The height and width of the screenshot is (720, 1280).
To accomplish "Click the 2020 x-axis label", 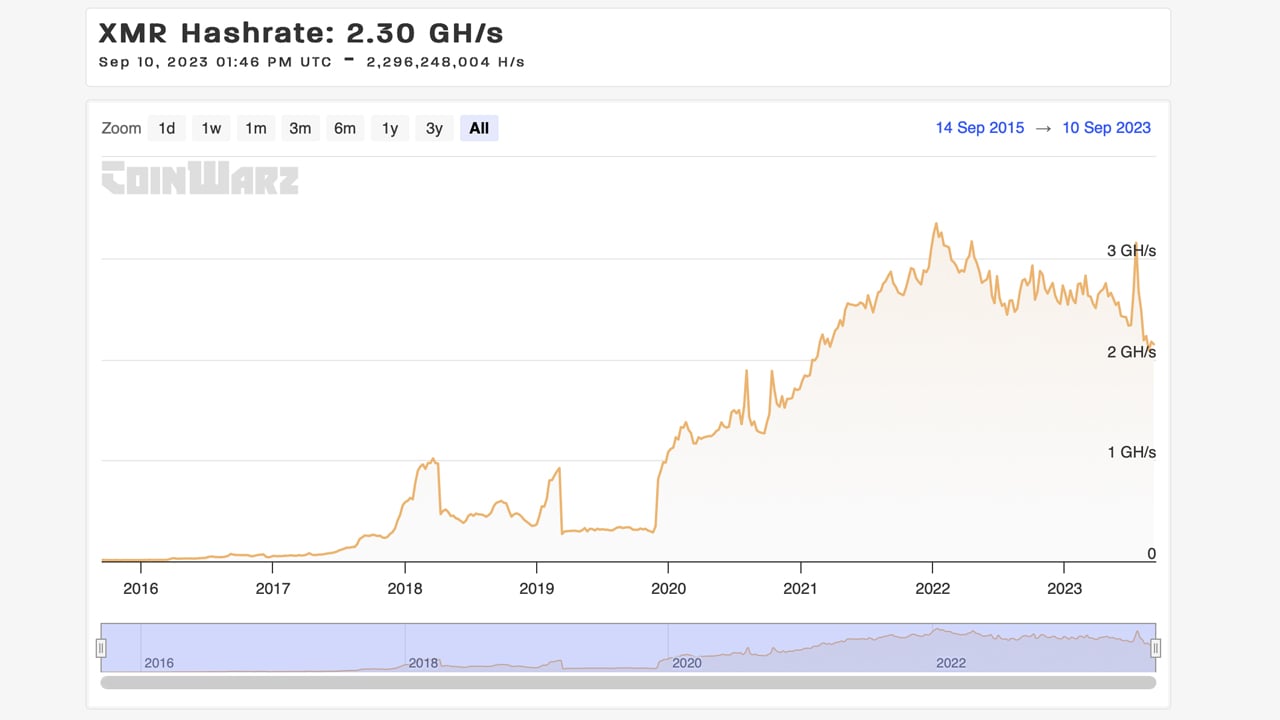I will (x=669, y=588).
